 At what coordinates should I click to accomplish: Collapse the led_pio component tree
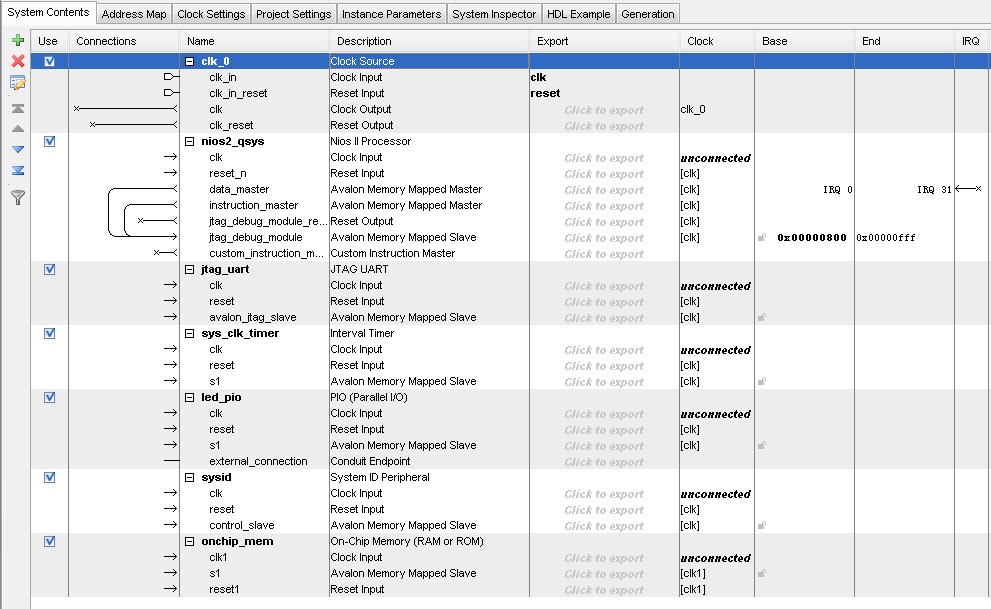(189, 397)
